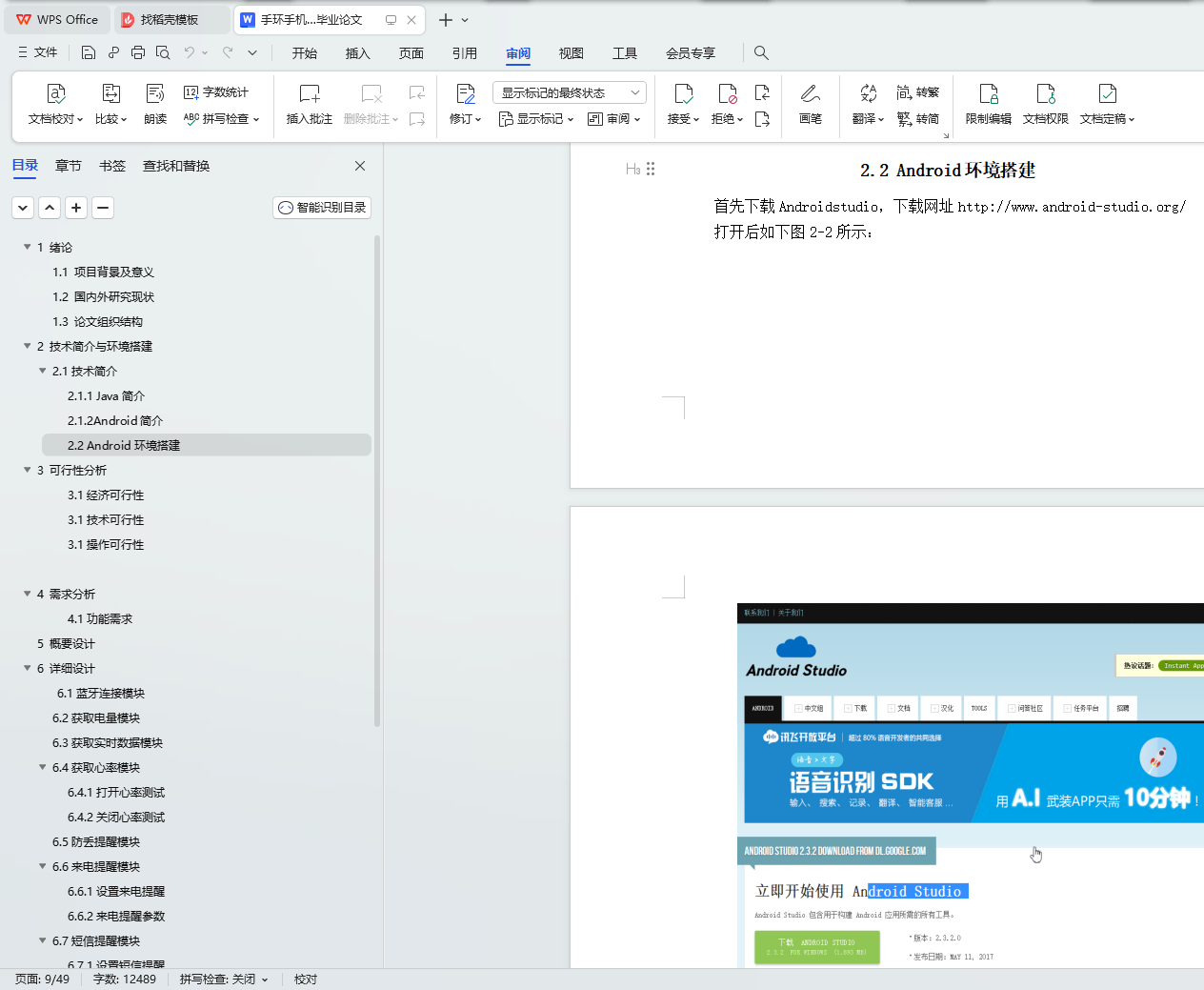The height and width of the screenshot is (990, 1204).
Task: Jump to outline item 4.1 功能需求
Action: [100, 618]
